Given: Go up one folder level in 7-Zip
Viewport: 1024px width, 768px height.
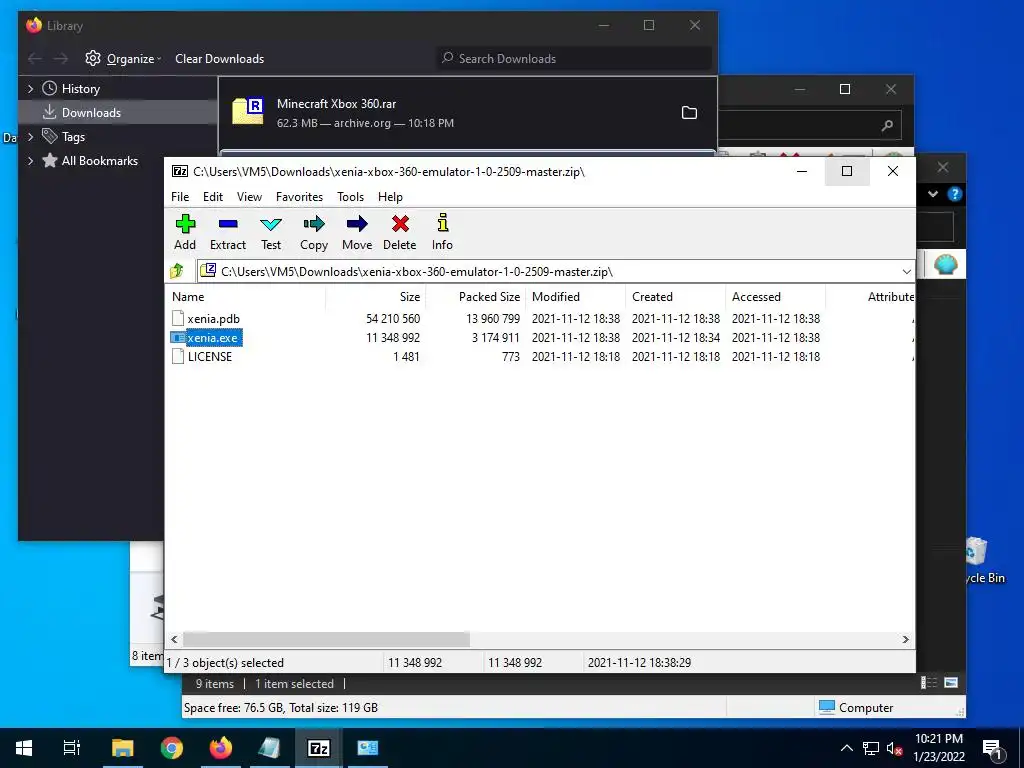Looking at the screenshot, I should point(177,271).
